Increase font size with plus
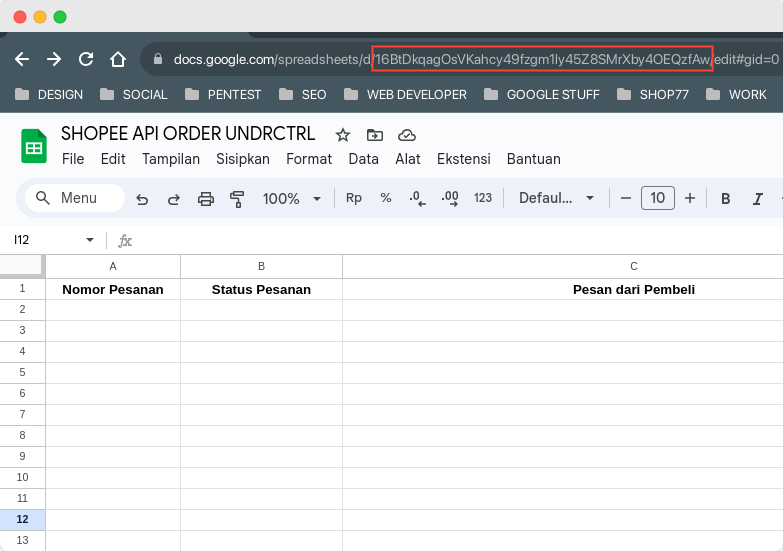 [x=690, y=198]
